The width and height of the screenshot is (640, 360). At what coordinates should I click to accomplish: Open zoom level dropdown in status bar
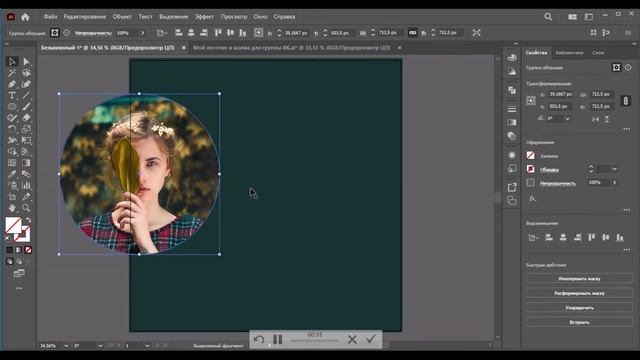[x=66, y=346]
